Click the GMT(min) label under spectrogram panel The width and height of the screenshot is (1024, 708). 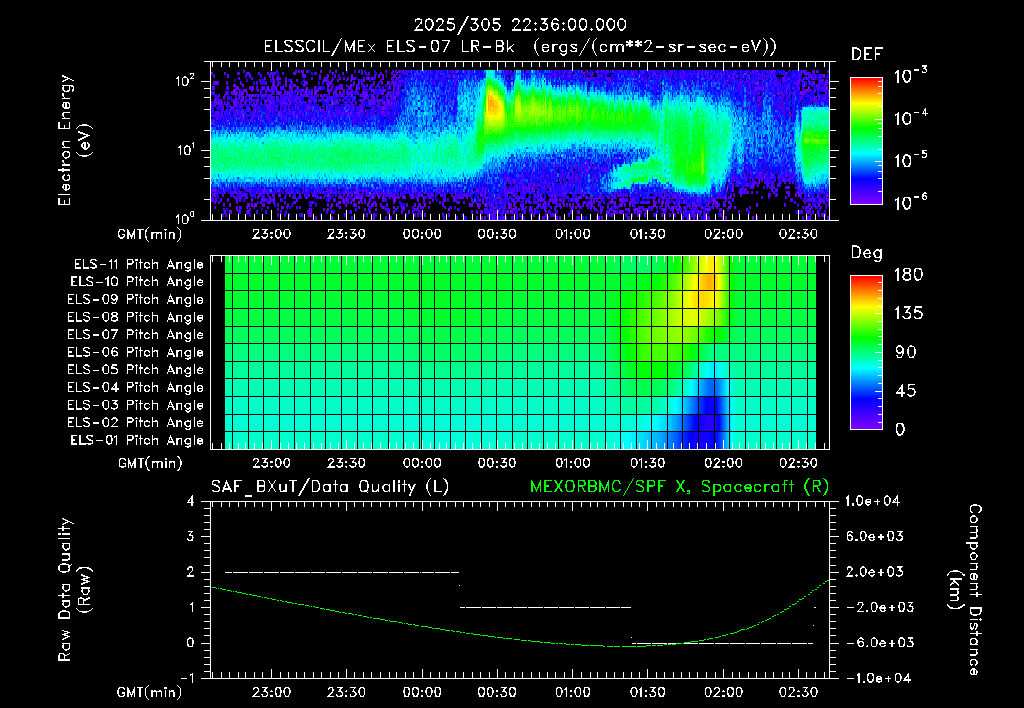[x=150, y=234]
